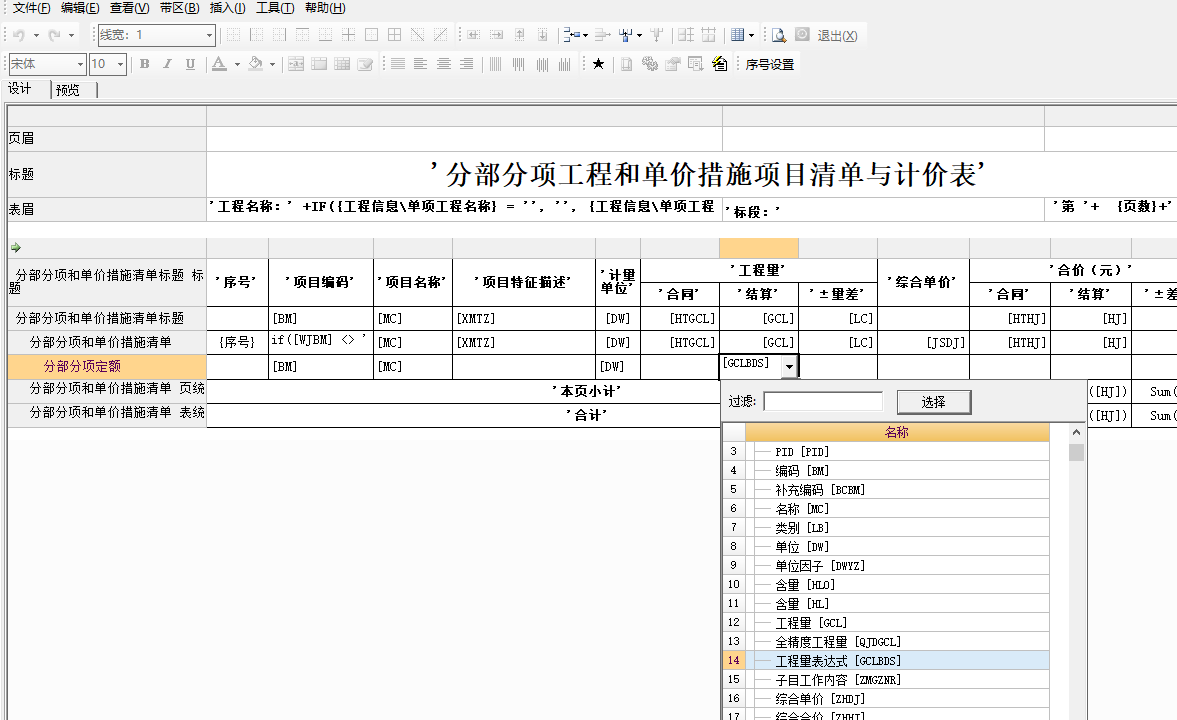
Task: Open the 插入(I) menu
Action: click(x=227, y=8)
